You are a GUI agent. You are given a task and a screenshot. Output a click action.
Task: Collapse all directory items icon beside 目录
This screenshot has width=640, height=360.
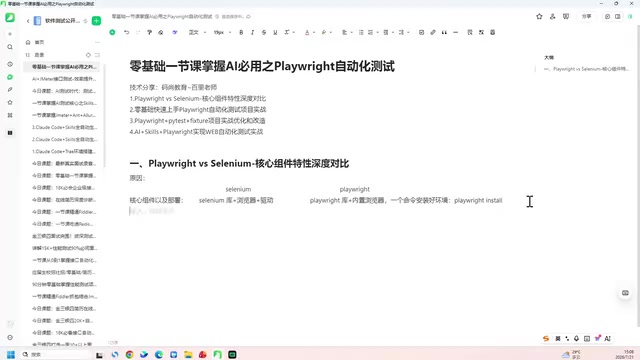click(x=97, y=55)
